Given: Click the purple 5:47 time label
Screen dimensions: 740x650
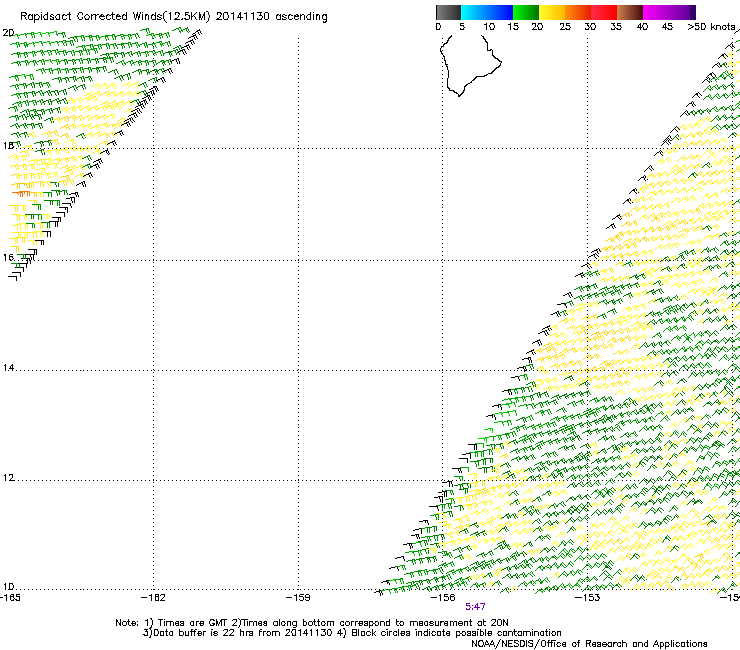Looking at the screenshot, I should click(x=475, y=607).
